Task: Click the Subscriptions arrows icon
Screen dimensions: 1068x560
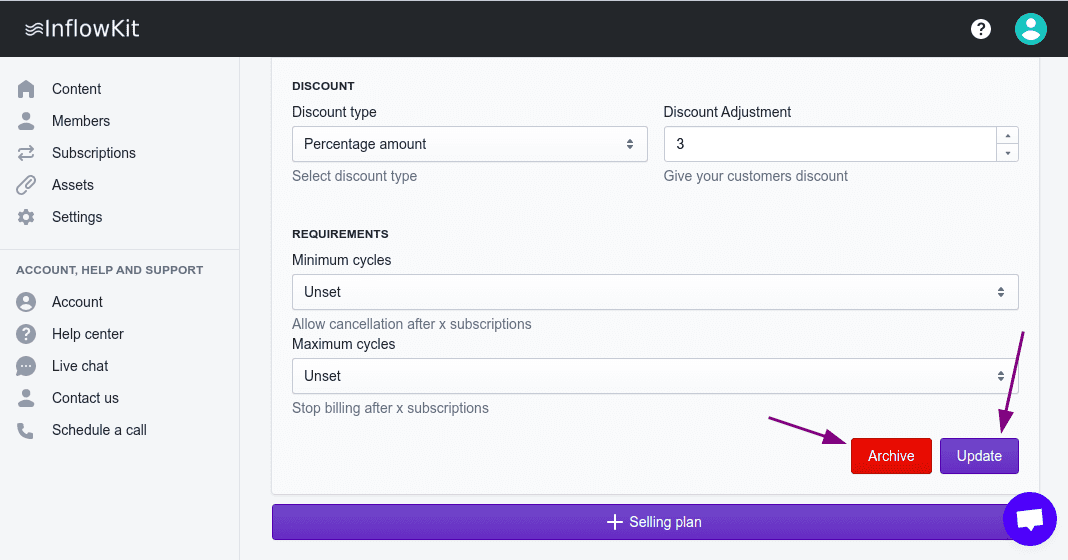Action: (x=27, y=153)
